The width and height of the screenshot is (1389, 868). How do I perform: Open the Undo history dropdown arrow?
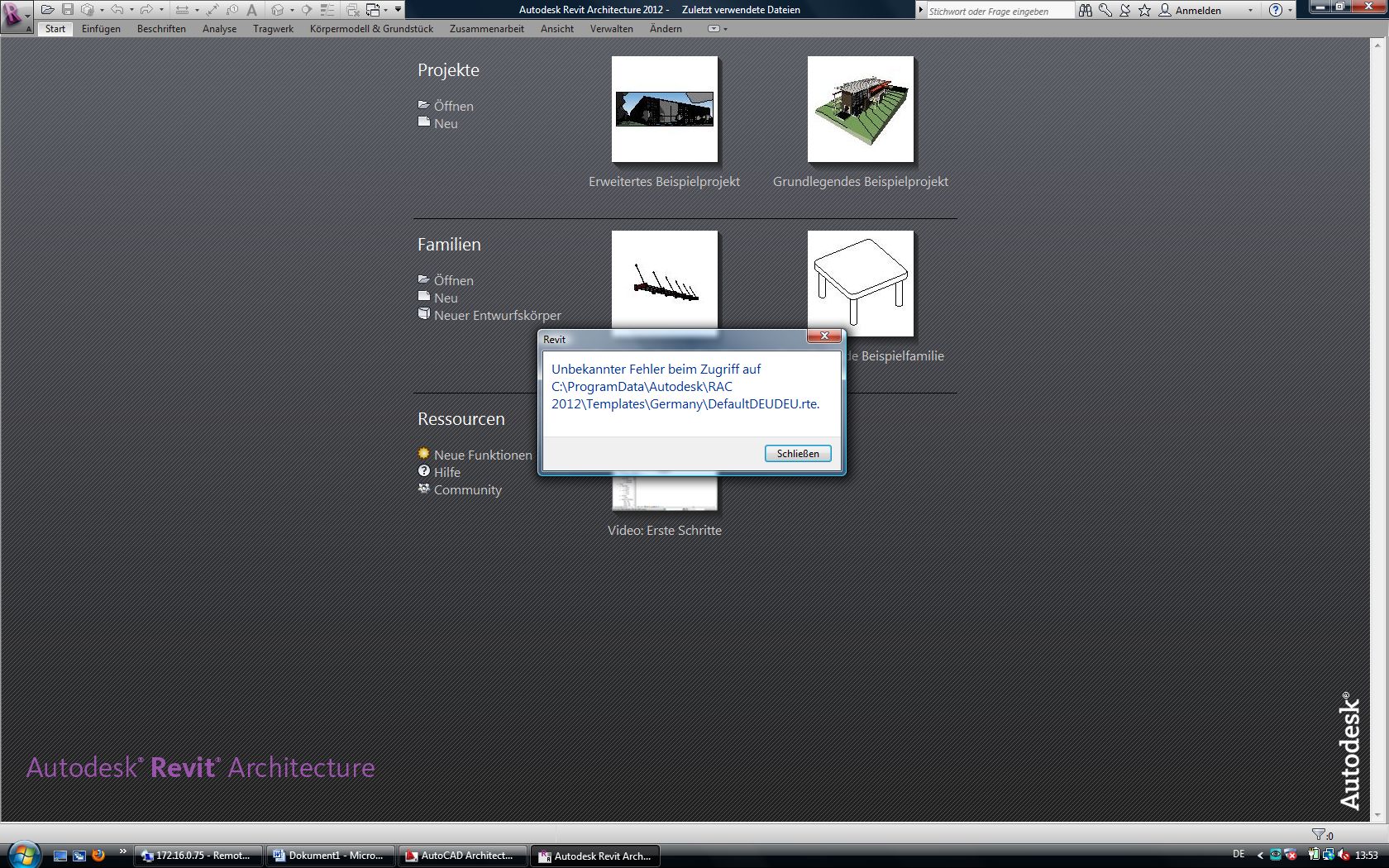point(131,10)
